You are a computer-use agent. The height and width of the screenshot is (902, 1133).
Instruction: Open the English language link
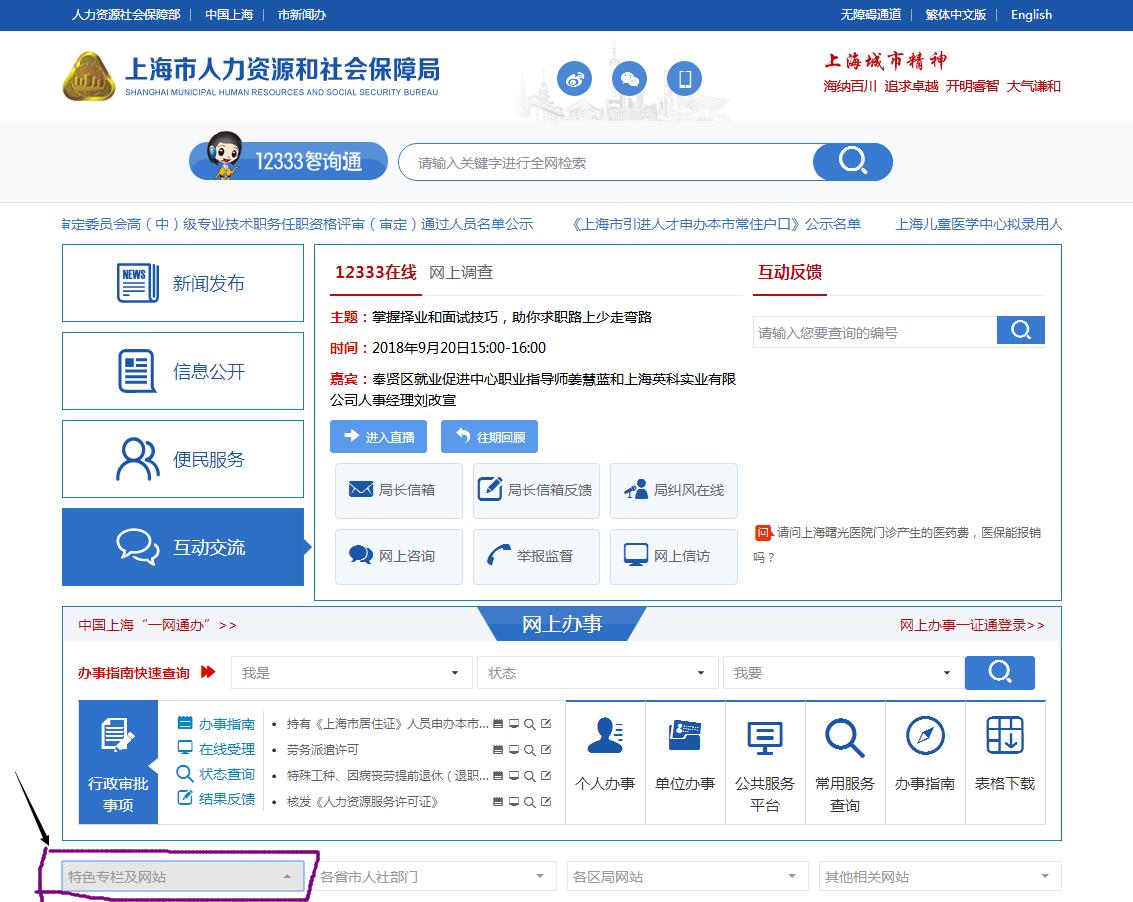tap(1031, 14)
